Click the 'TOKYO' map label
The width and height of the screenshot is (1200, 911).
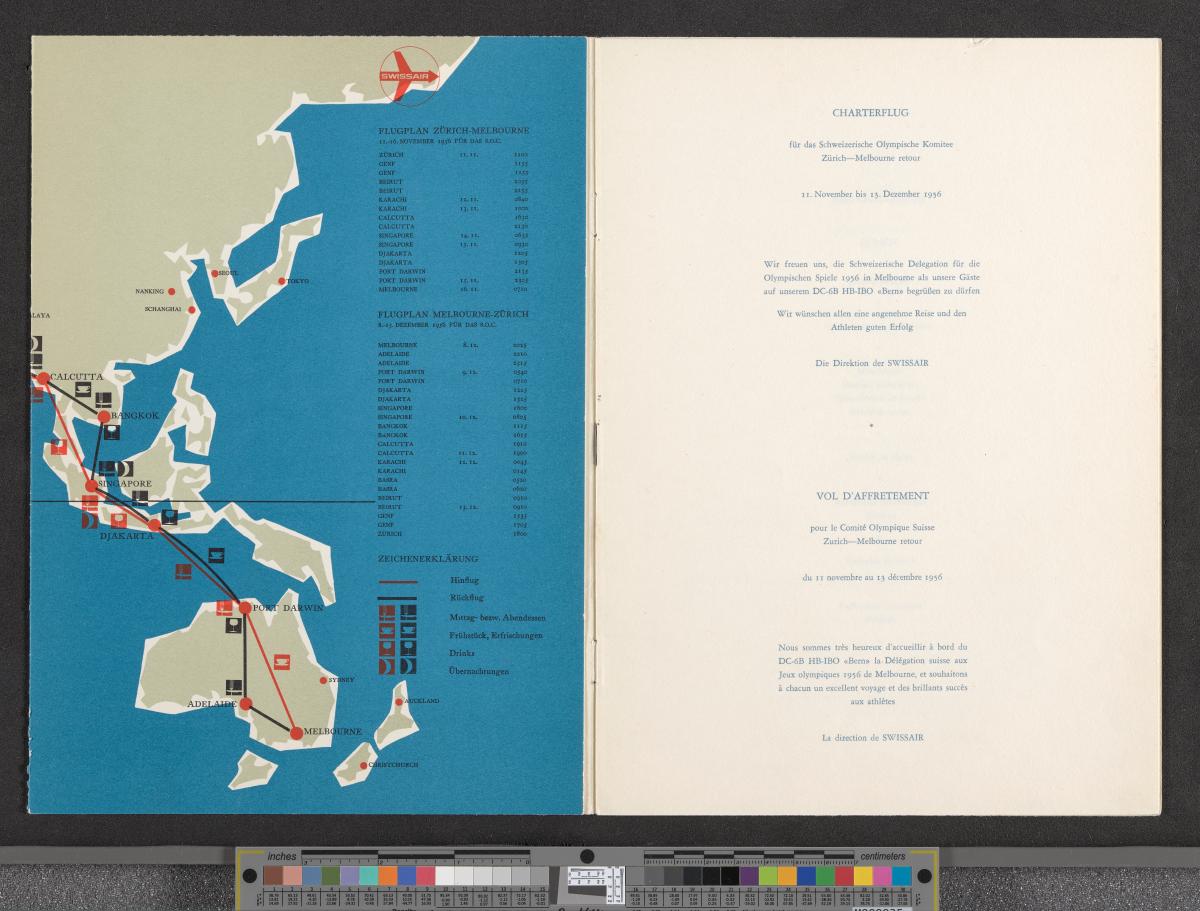tap(298, 281)
